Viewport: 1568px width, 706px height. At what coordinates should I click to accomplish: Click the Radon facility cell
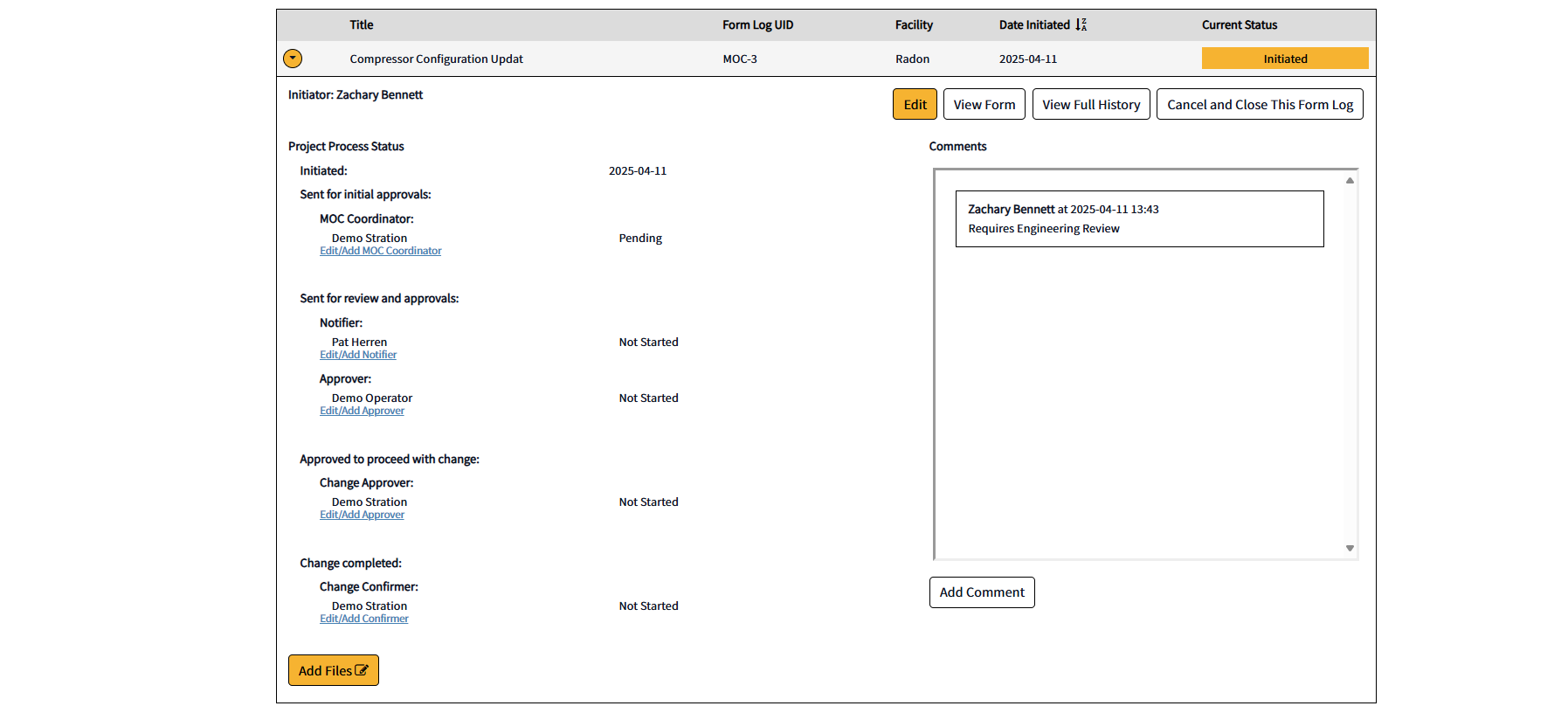click(912, 59)
